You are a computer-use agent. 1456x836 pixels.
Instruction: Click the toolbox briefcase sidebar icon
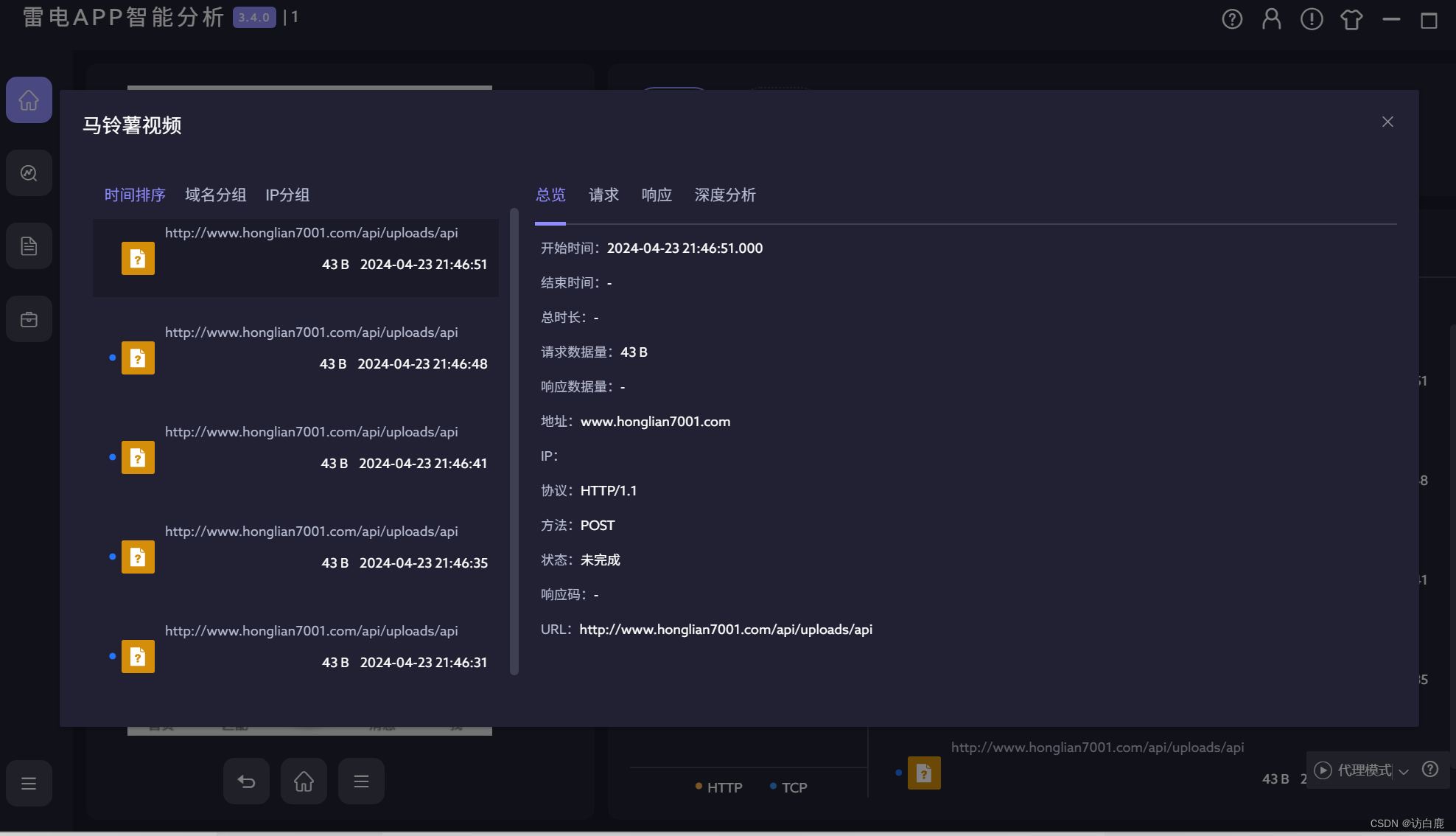pyautogui.click(x=29, y=319)
